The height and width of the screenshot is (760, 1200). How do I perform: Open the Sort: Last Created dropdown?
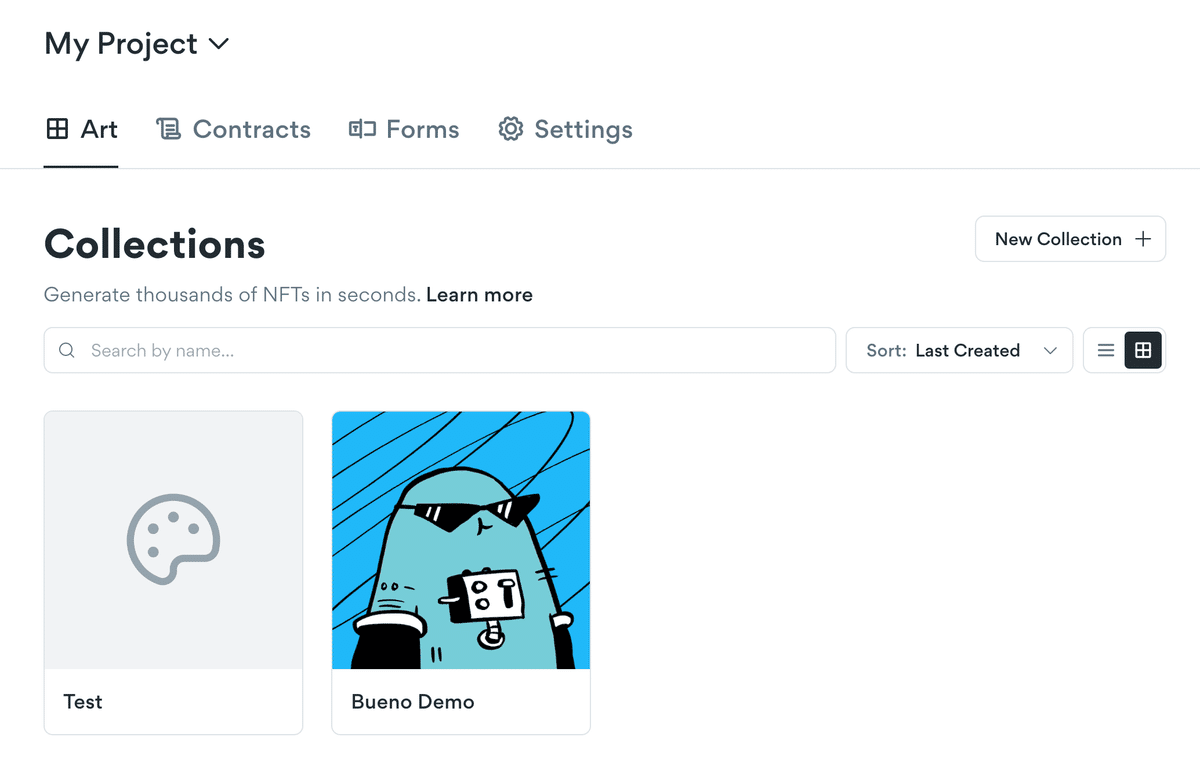pos(959,350)
